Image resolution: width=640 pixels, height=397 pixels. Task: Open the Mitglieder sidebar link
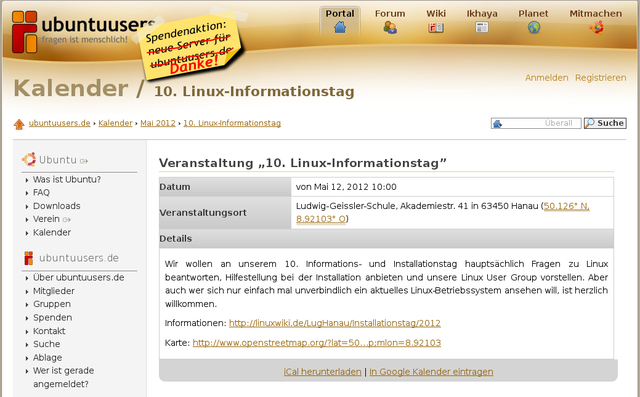[x=54, y=291]
